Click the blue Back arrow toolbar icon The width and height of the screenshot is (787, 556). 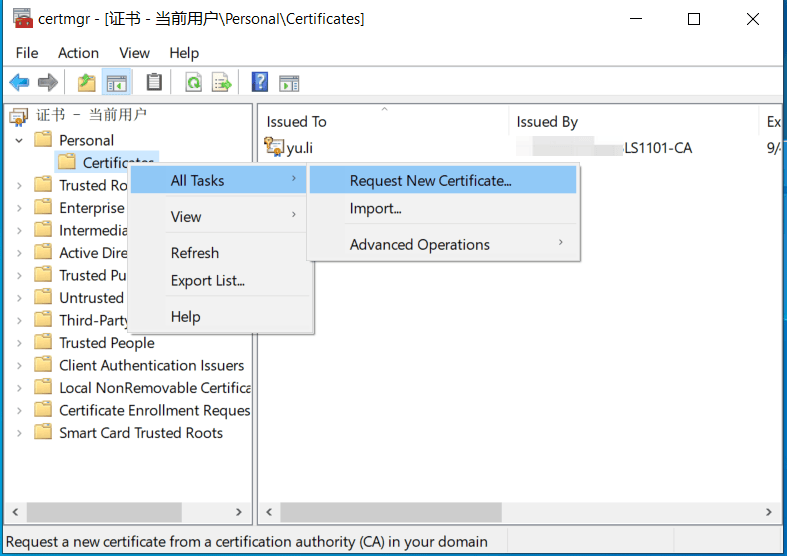[20, 82]
